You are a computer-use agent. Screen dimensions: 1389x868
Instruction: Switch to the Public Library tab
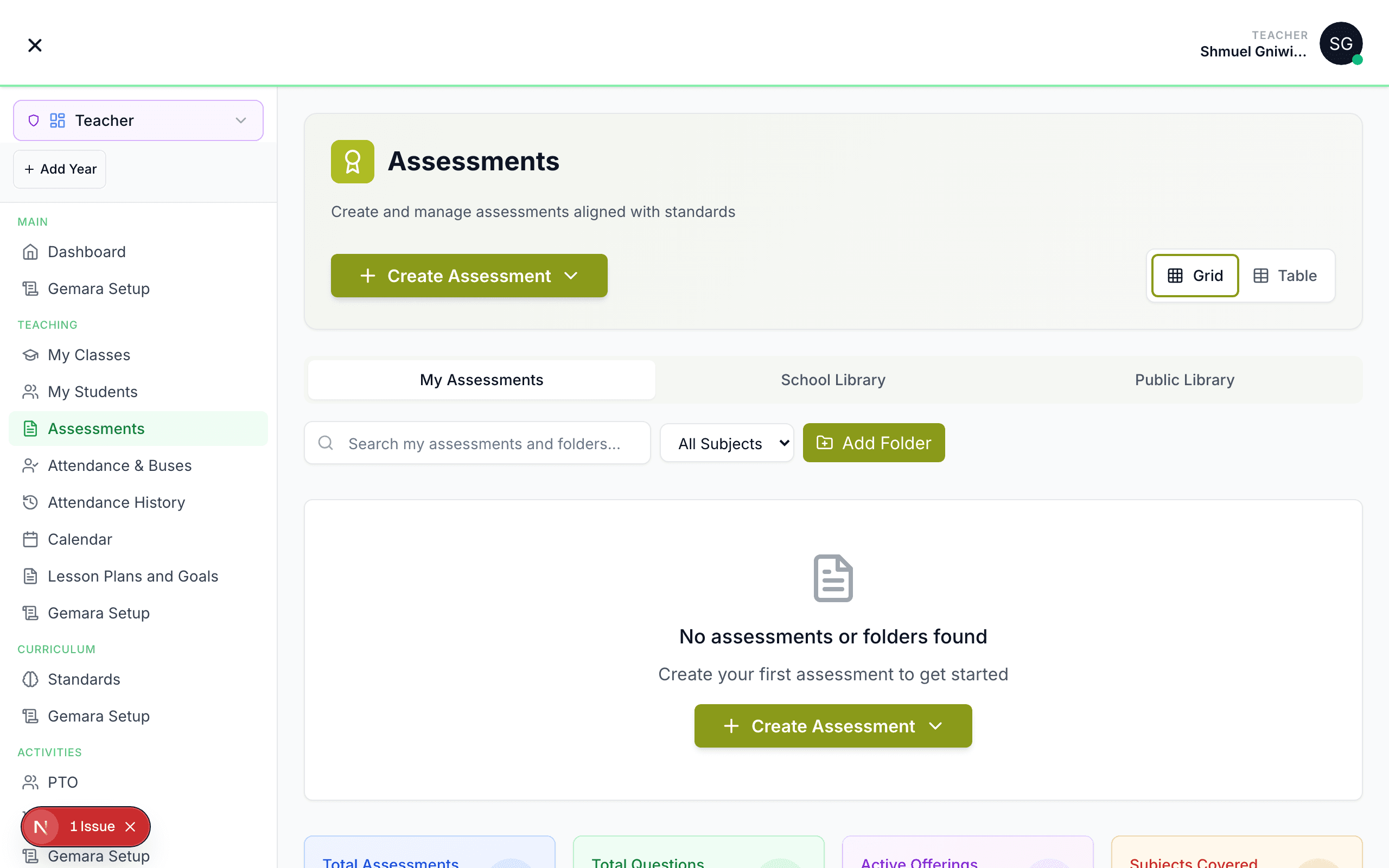pos(1184,379)
